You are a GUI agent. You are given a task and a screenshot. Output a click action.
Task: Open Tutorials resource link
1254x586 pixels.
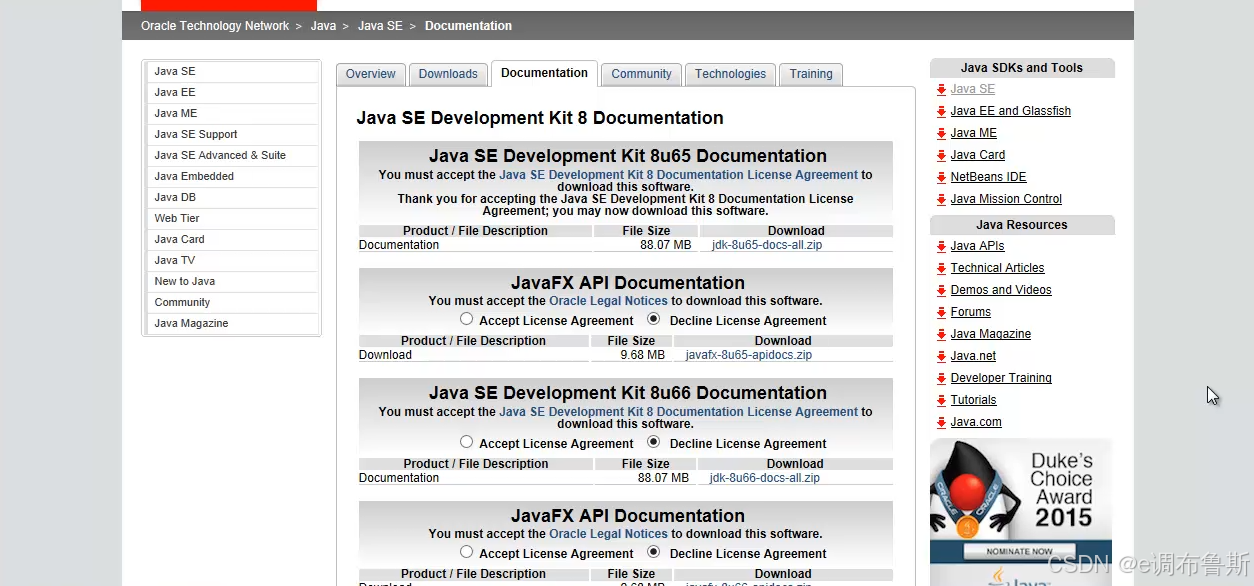[x=973, y=400]
